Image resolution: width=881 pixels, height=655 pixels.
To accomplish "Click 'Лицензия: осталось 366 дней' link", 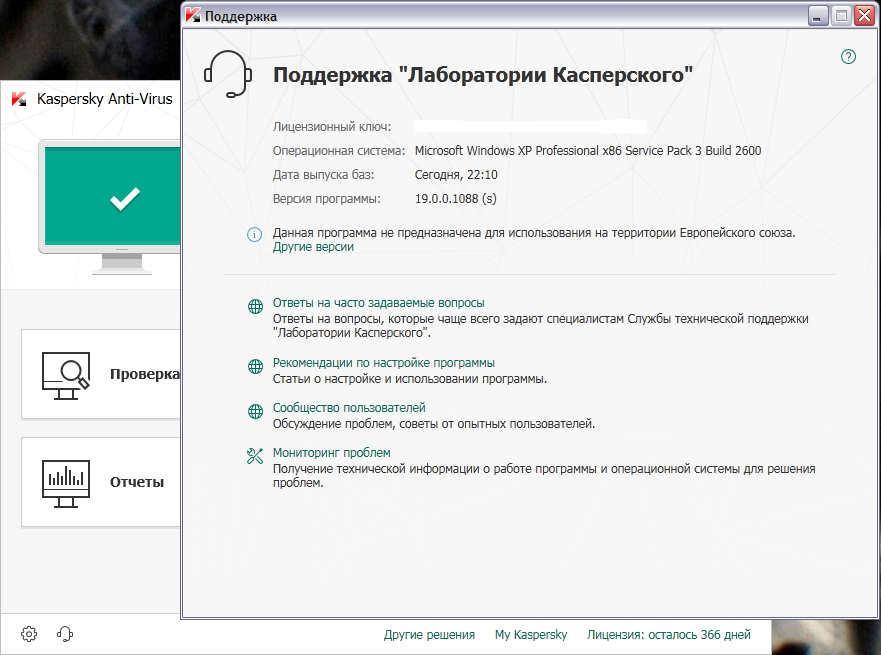I will (x=669, y=635).
